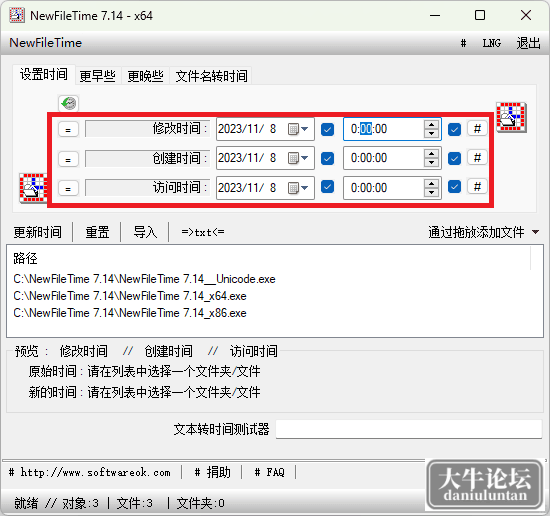550x516 pixels.
Task: Switch to the 更晚些 tab
Action: (x=146, y=76)
